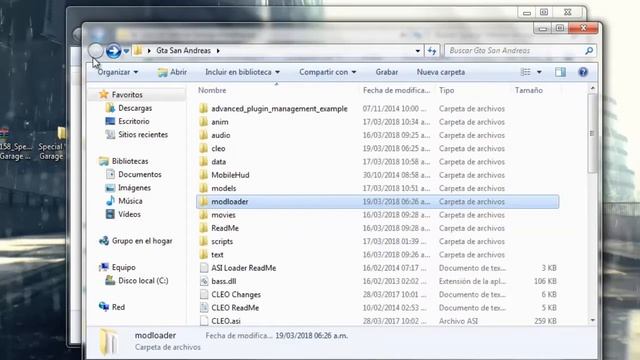Image resolution: width=640 pixels, height=360 pixels.
Task: Open Escritorio in the sidebar
Action: [x=133, y=121]
